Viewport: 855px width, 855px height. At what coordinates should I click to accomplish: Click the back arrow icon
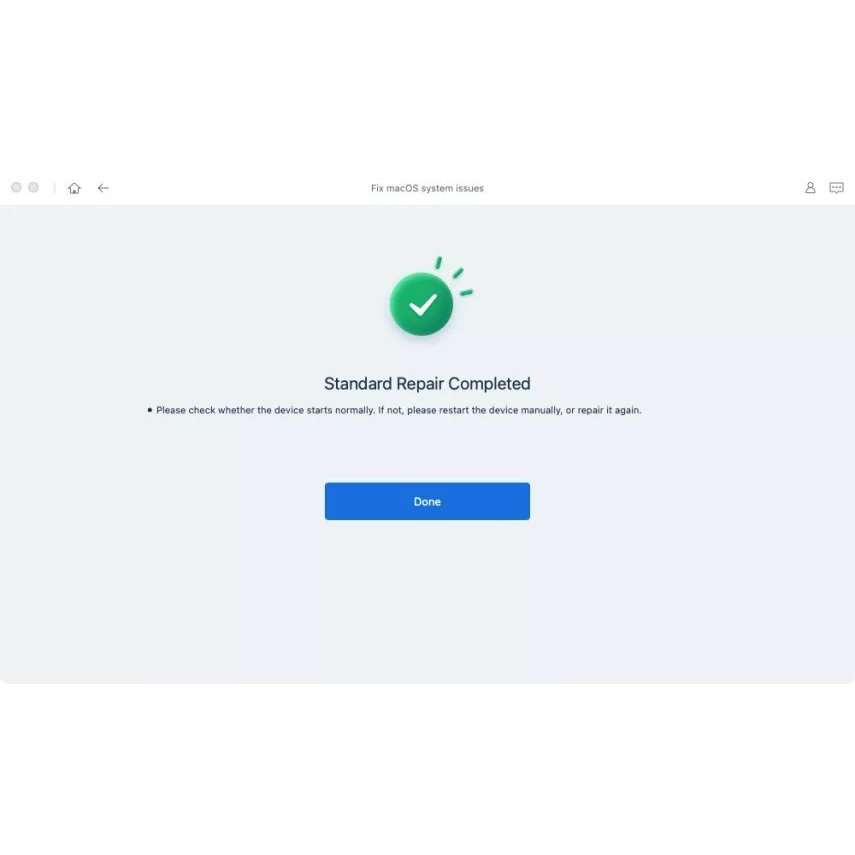(103, 188)
